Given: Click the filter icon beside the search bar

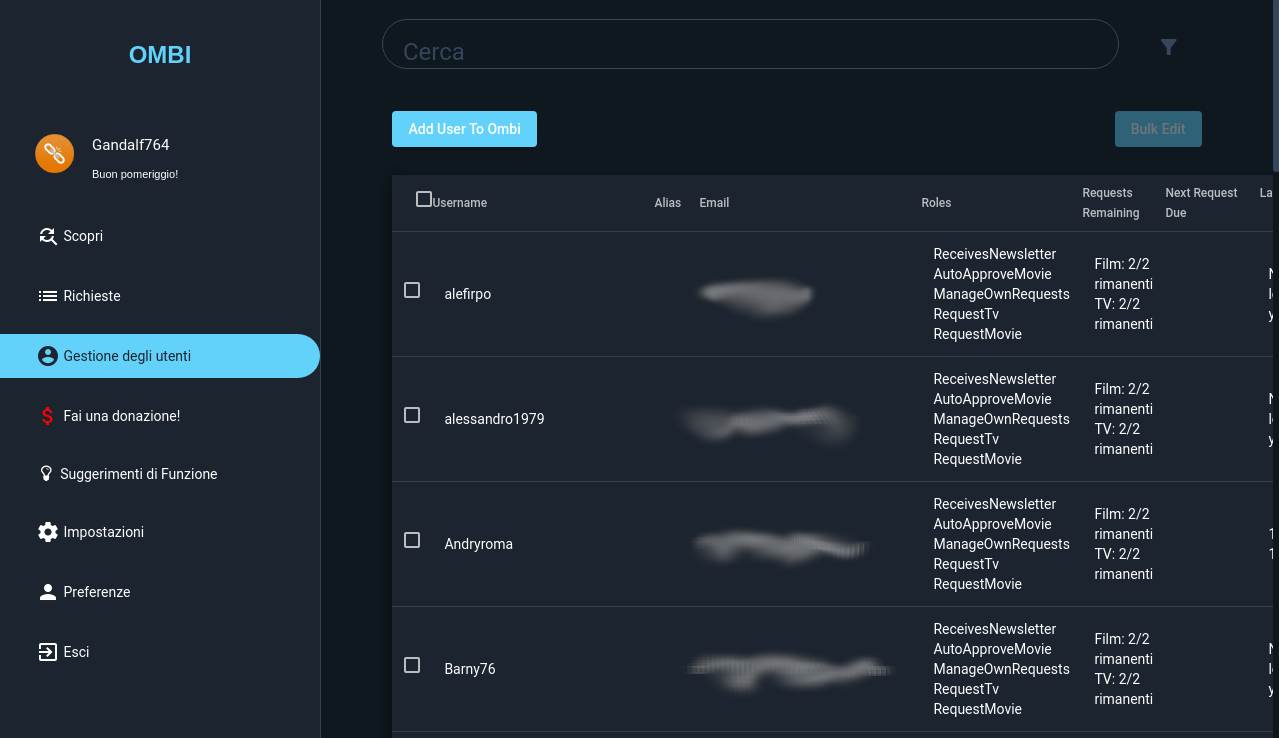Looking at the screenshot, I should pos(1168,47).
